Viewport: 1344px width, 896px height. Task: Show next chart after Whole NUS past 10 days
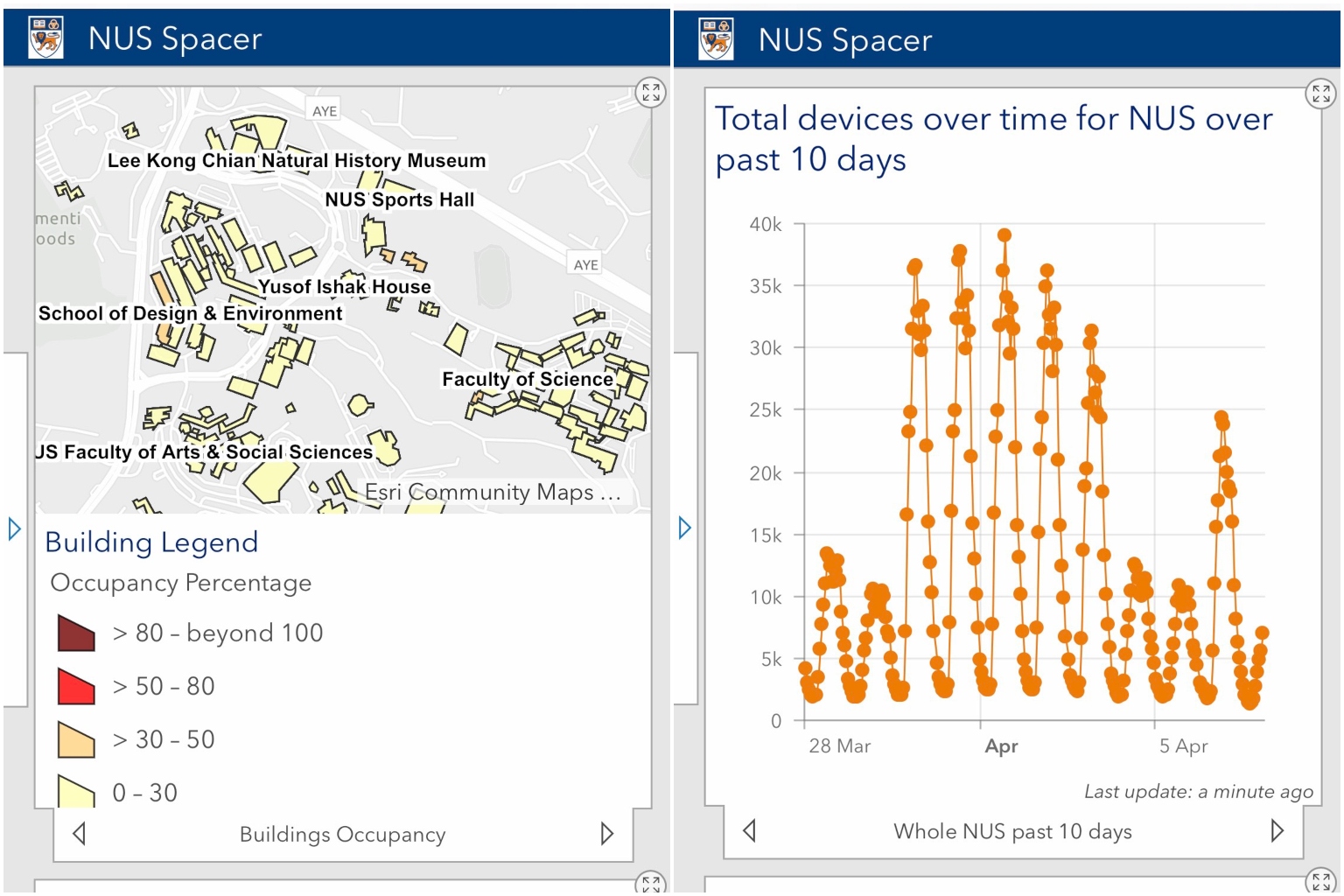[x=1277, y=830]
